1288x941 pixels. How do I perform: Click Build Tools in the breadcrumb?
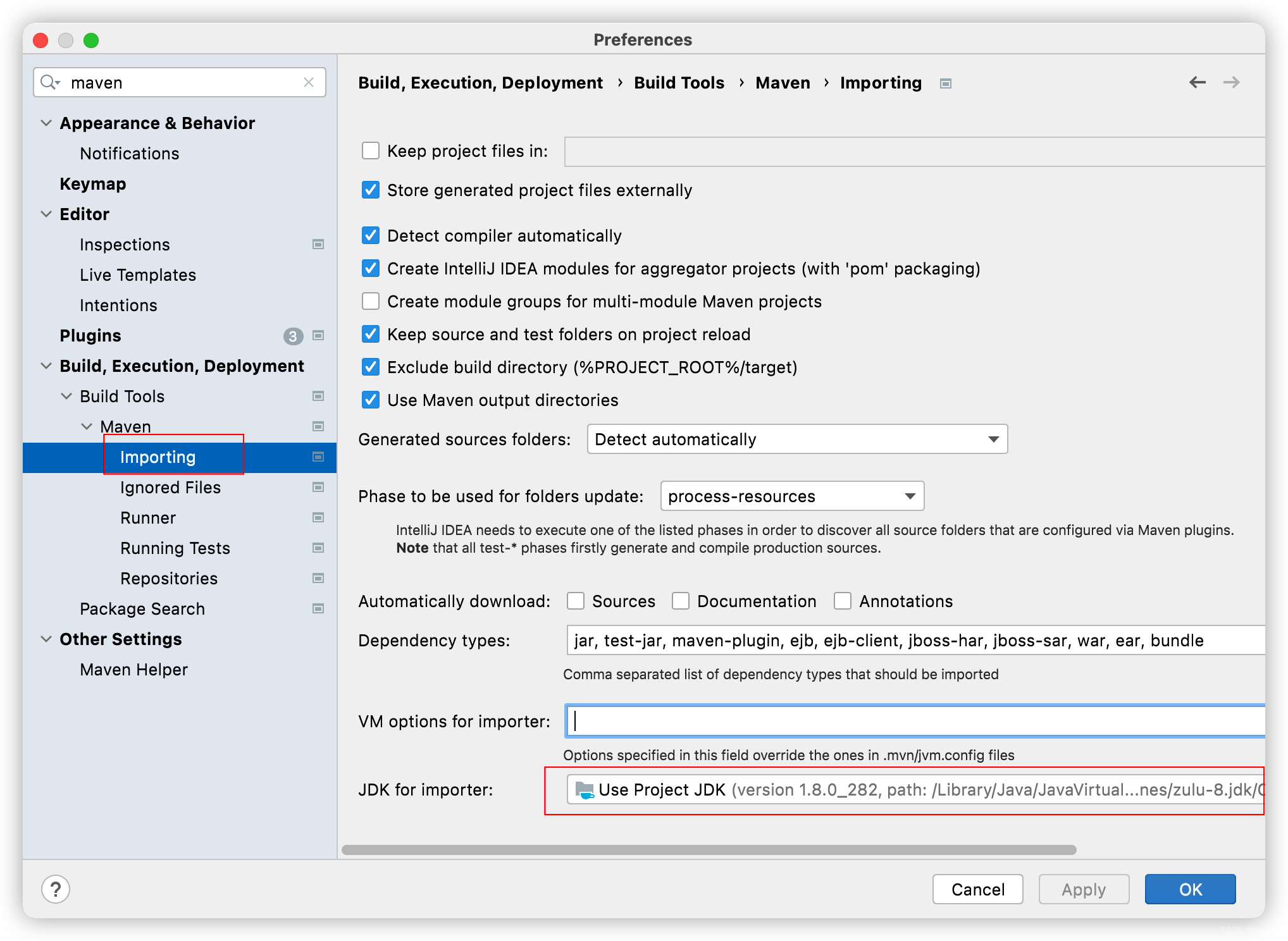(x=679, y=82)
